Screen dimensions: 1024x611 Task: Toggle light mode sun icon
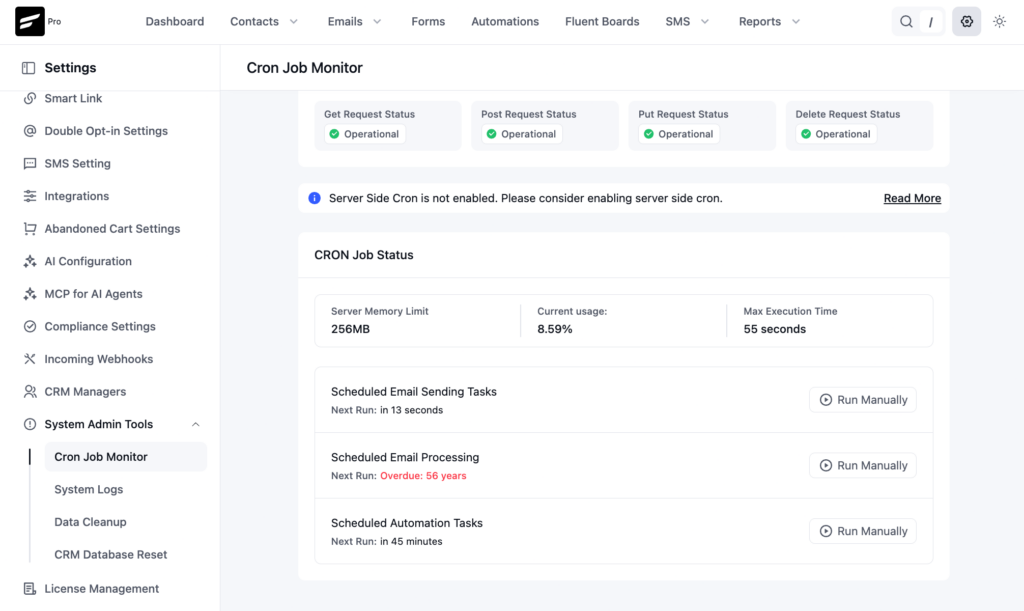pos(999,22)
